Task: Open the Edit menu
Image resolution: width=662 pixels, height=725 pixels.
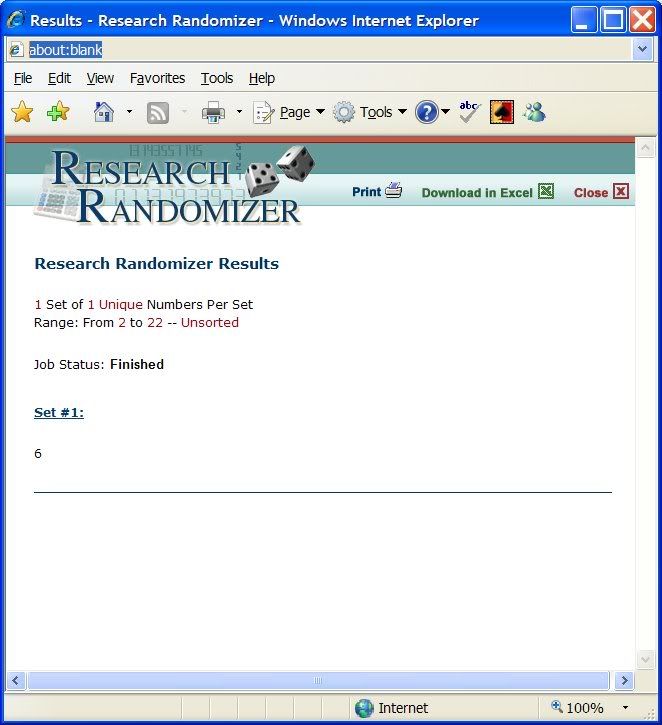Action: click(59, 78)
